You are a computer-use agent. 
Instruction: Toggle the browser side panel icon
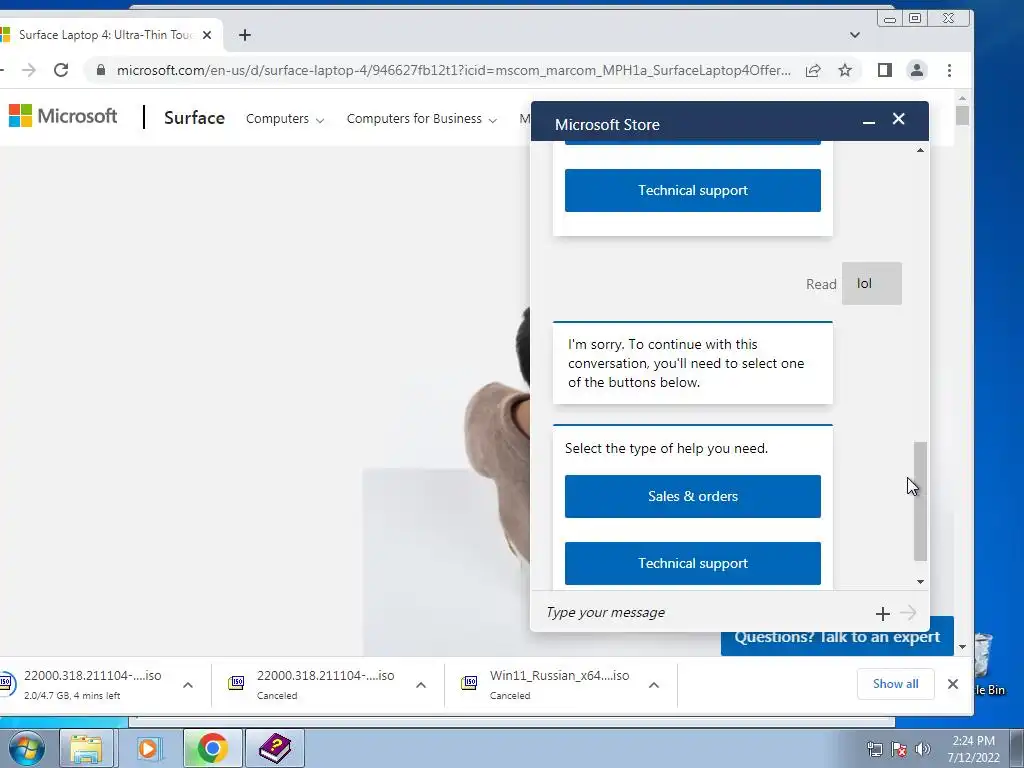(885, 70)
